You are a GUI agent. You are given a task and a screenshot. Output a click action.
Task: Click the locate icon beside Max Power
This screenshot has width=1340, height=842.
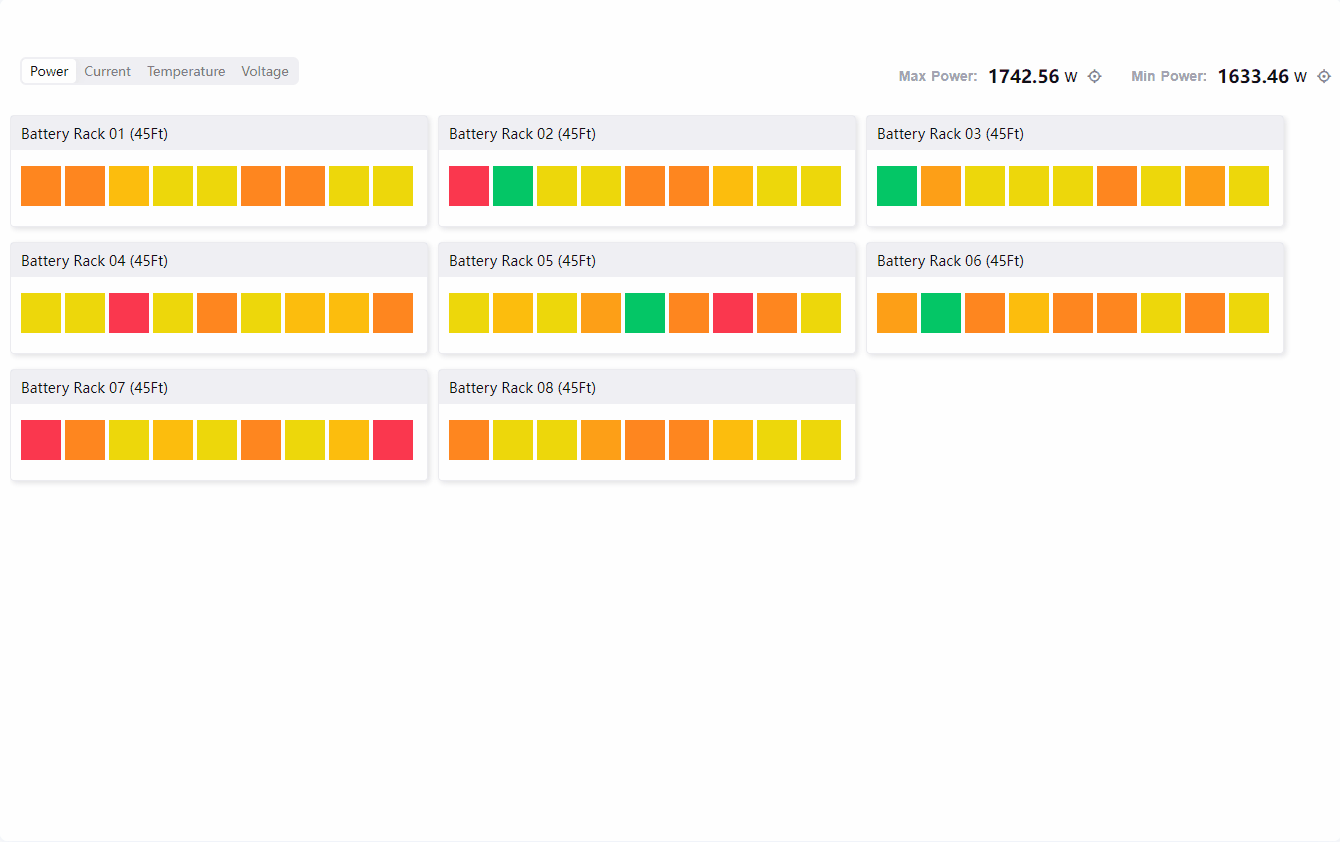pyautogui.click(x=1094, y=76)
